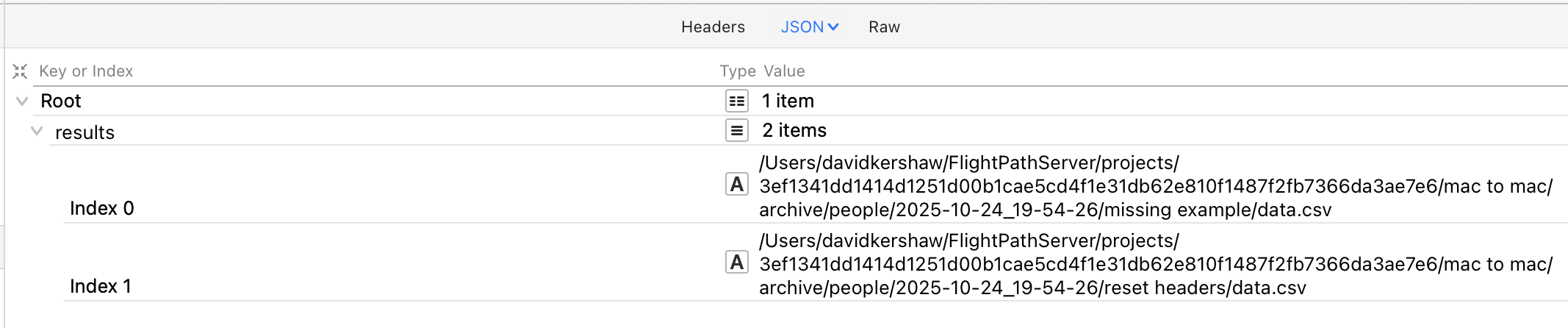Collapse the results array chevron
The image size is (1568, 328).
click(x=37, y=131)
